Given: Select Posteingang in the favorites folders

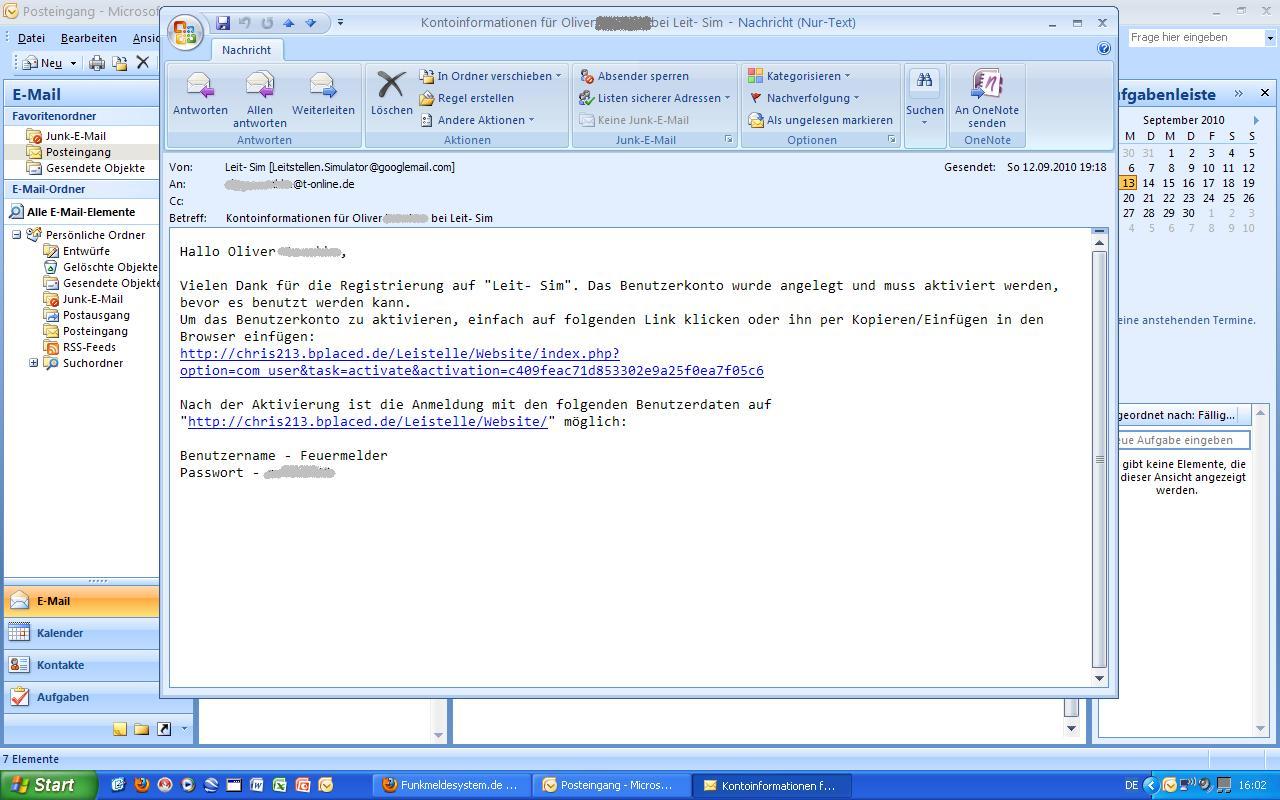Looking at the screenshot, I should click(x=78, y=152).
